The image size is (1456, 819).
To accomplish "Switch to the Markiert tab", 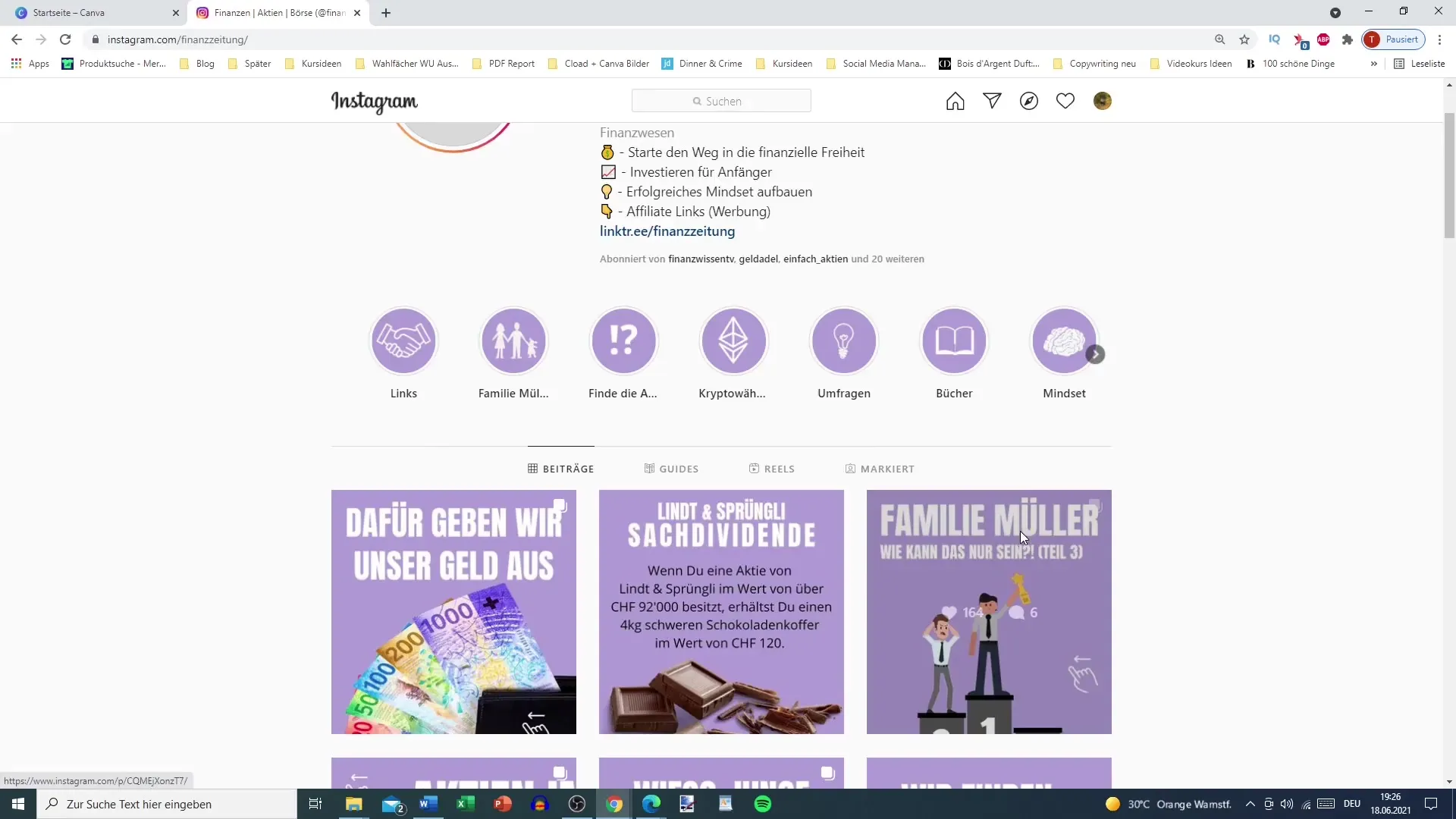I will pyautogui.click(x=880, y=469).
